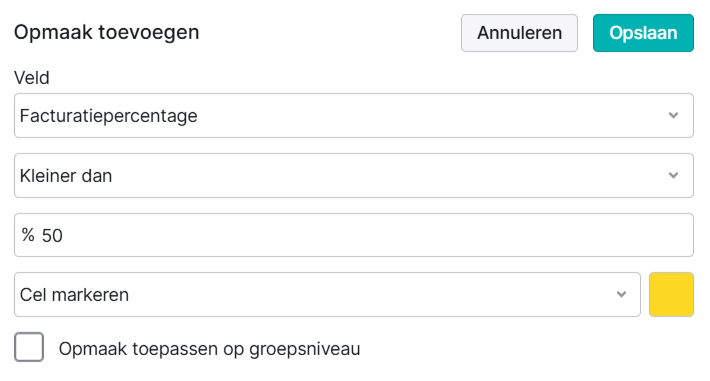Click the value 50 in the threshold field
The width and height of the screenshot is (710, 381).
(52, 236)
